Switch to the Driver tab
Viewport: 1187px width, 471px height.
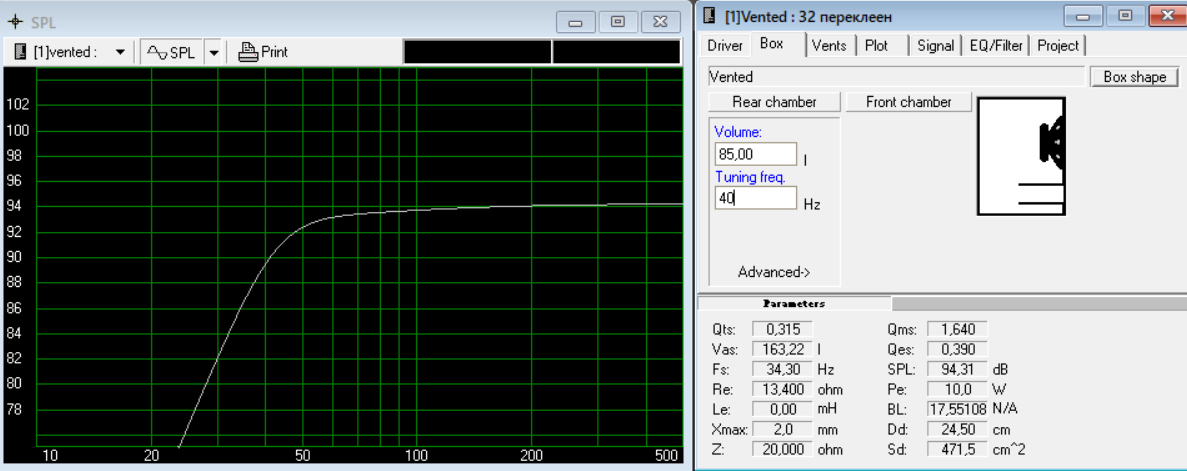point(725,45)
